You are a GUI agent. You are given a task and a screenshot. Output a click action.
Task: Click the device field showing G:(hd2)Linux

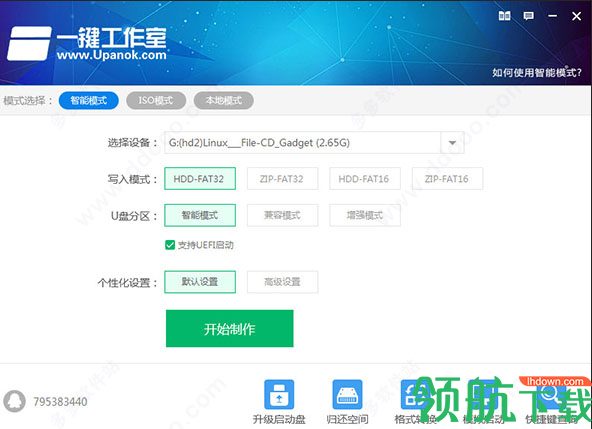[x=302, y=143]
